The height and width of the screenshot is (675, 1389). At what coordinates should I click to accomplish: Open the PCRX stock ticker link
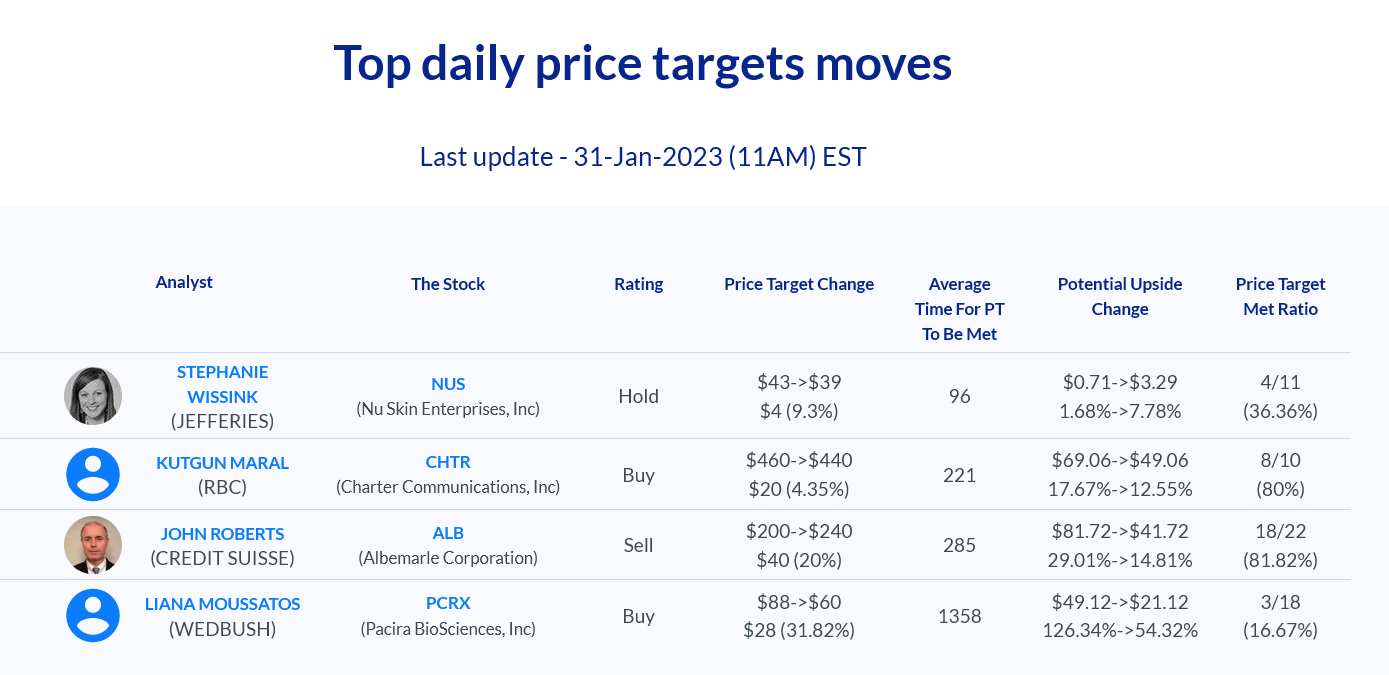448,603
